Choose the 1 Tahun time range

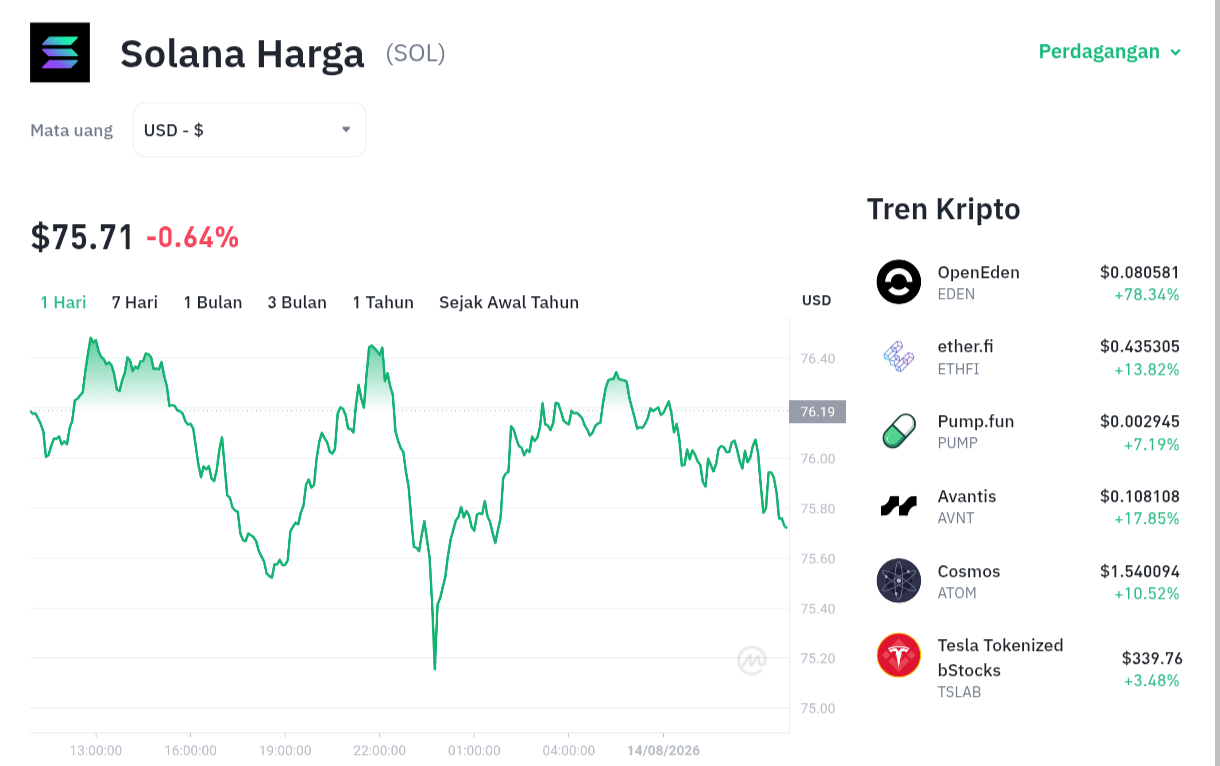[x=383, y=302]
